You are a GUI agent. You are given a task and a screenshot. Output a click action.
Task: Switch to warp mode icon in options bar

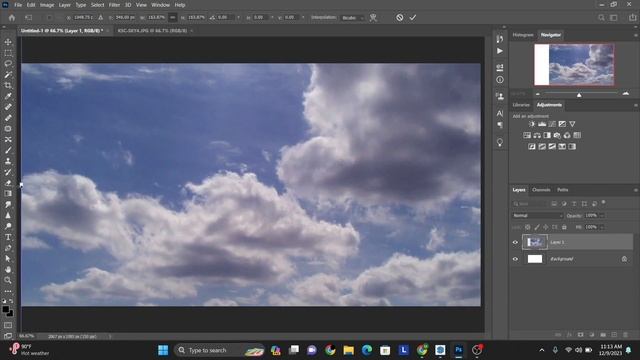(x=373, y=18)
